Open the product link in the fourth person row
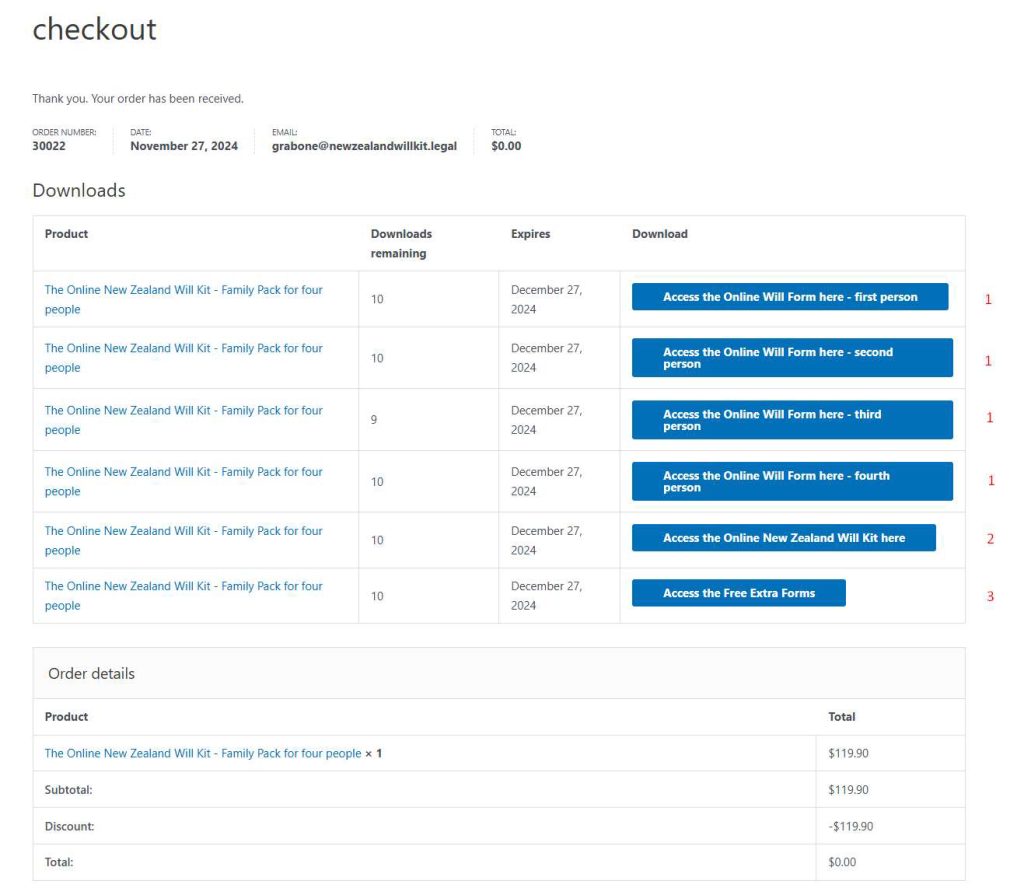 tap(184, 481)
